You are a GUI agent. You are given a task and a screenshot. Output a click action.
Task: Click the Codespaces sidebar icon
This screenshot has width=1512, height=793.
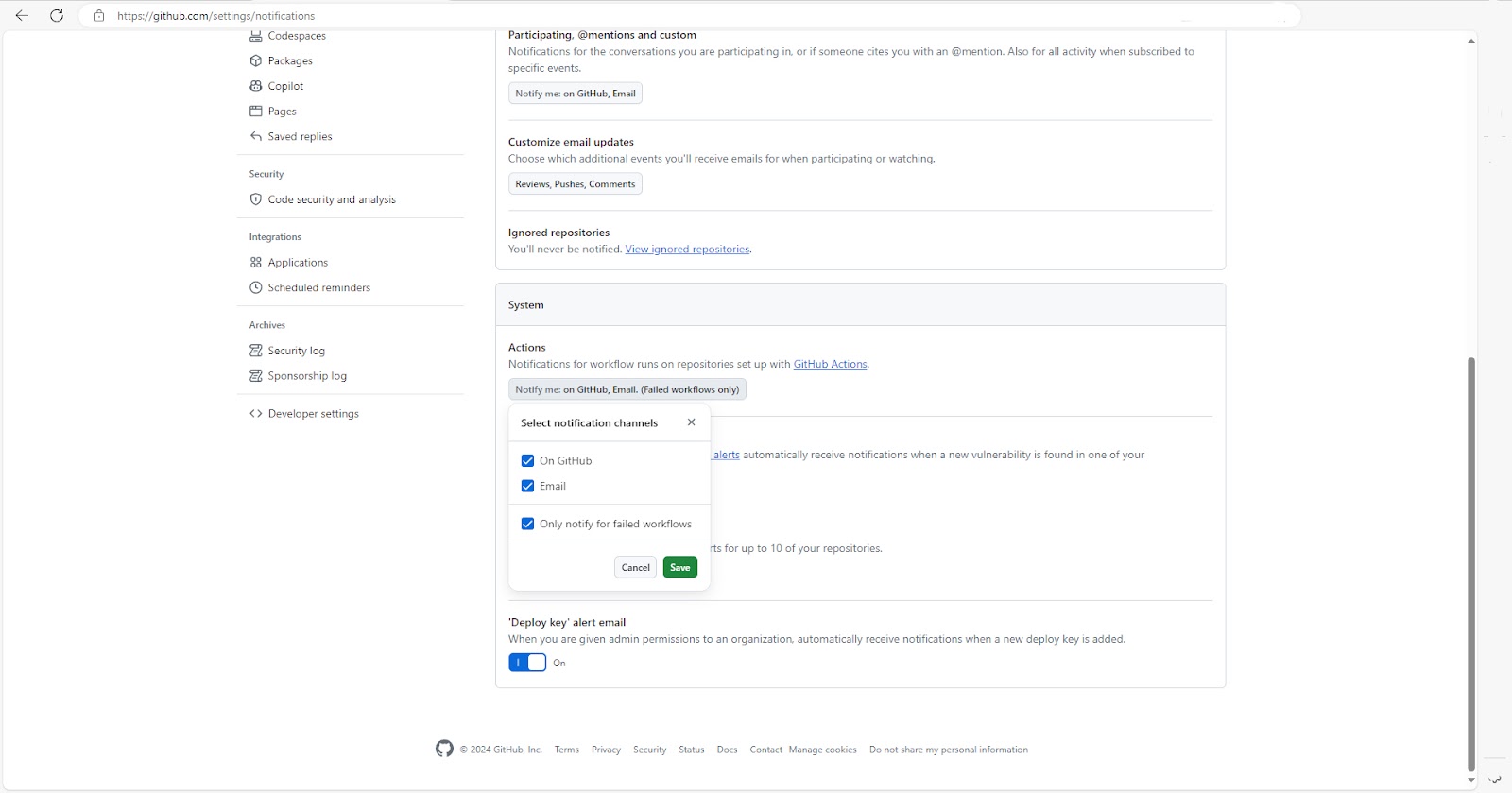[x=255, y=36]
